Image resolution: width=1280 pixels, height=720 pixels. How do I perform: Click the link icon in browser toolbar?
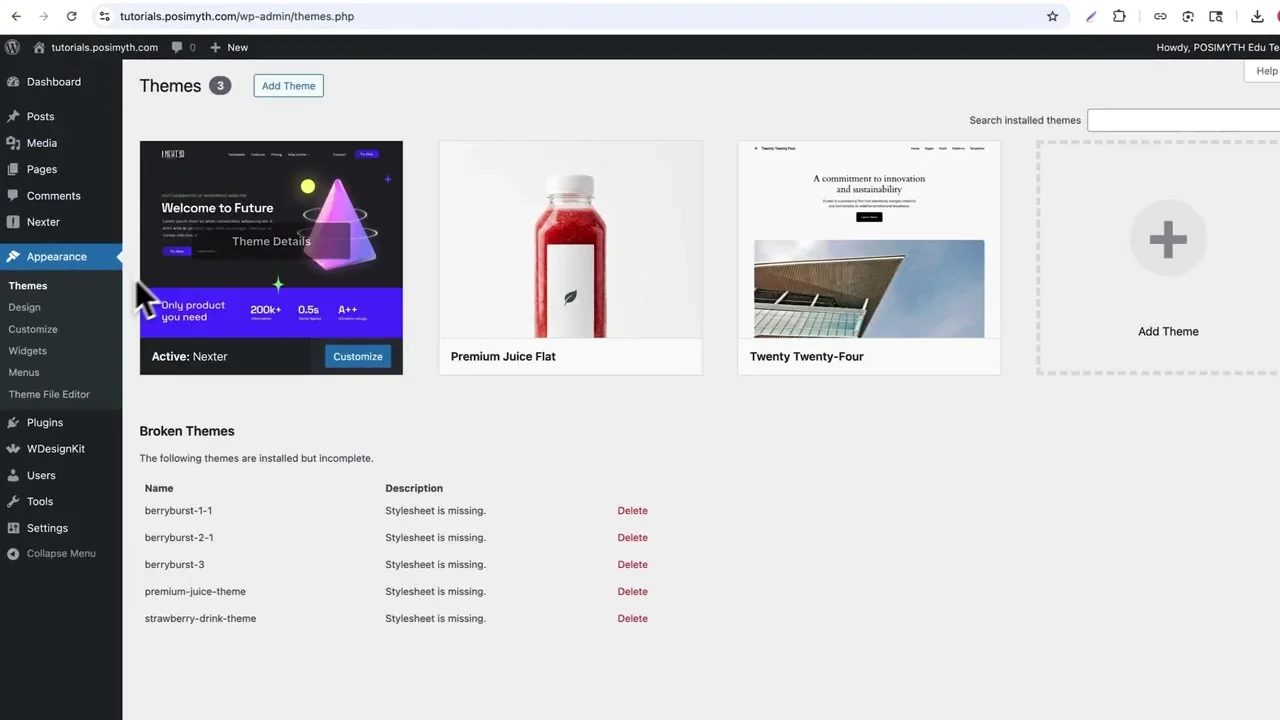pos(1160,16)
